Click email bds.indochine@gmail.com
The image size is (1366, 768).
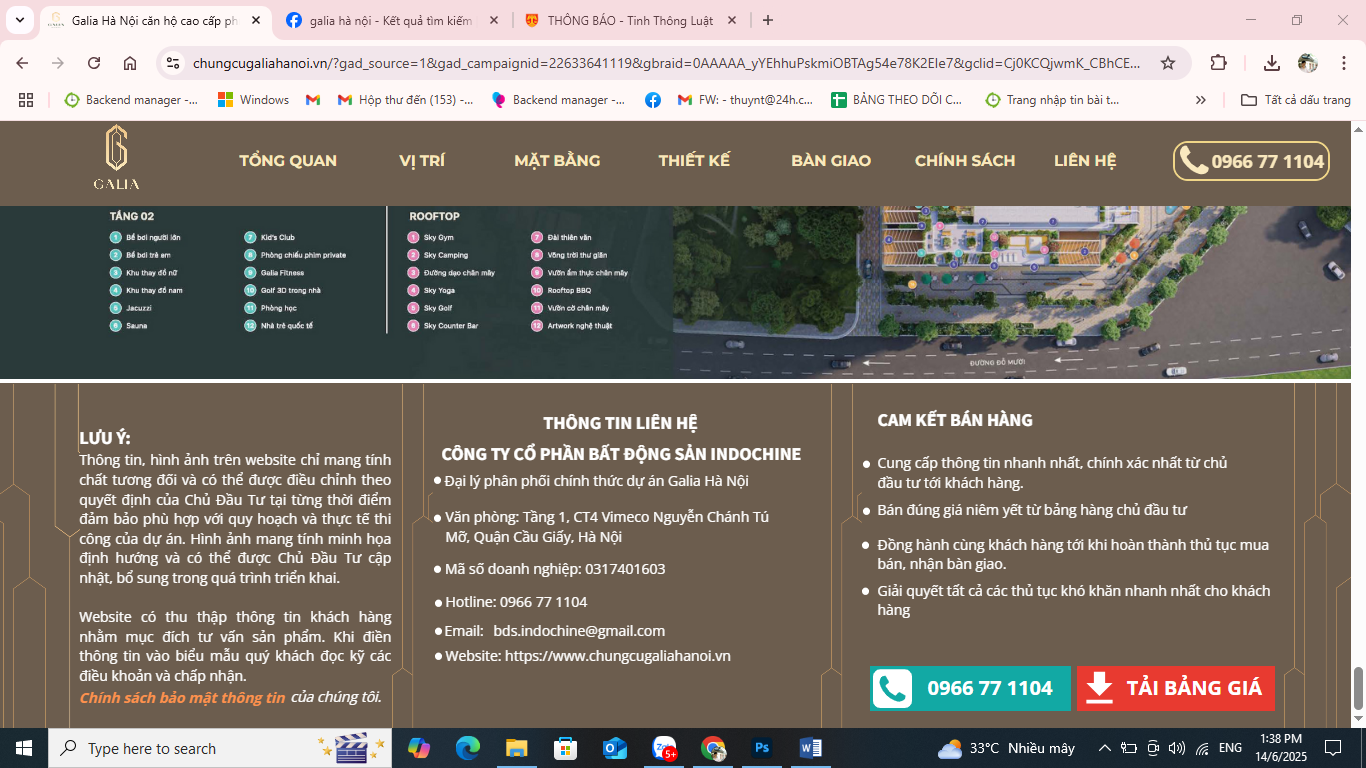(x=579, y=631)
